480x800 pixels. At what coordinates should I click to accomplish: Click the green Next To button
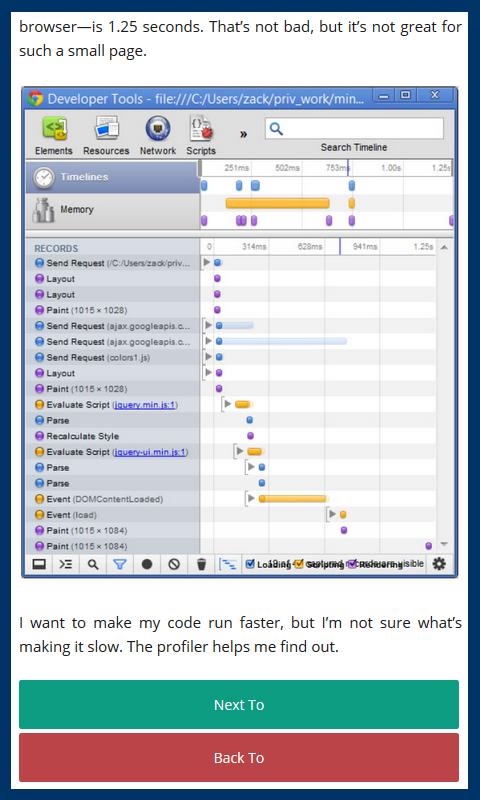click(x=239, y=705)
